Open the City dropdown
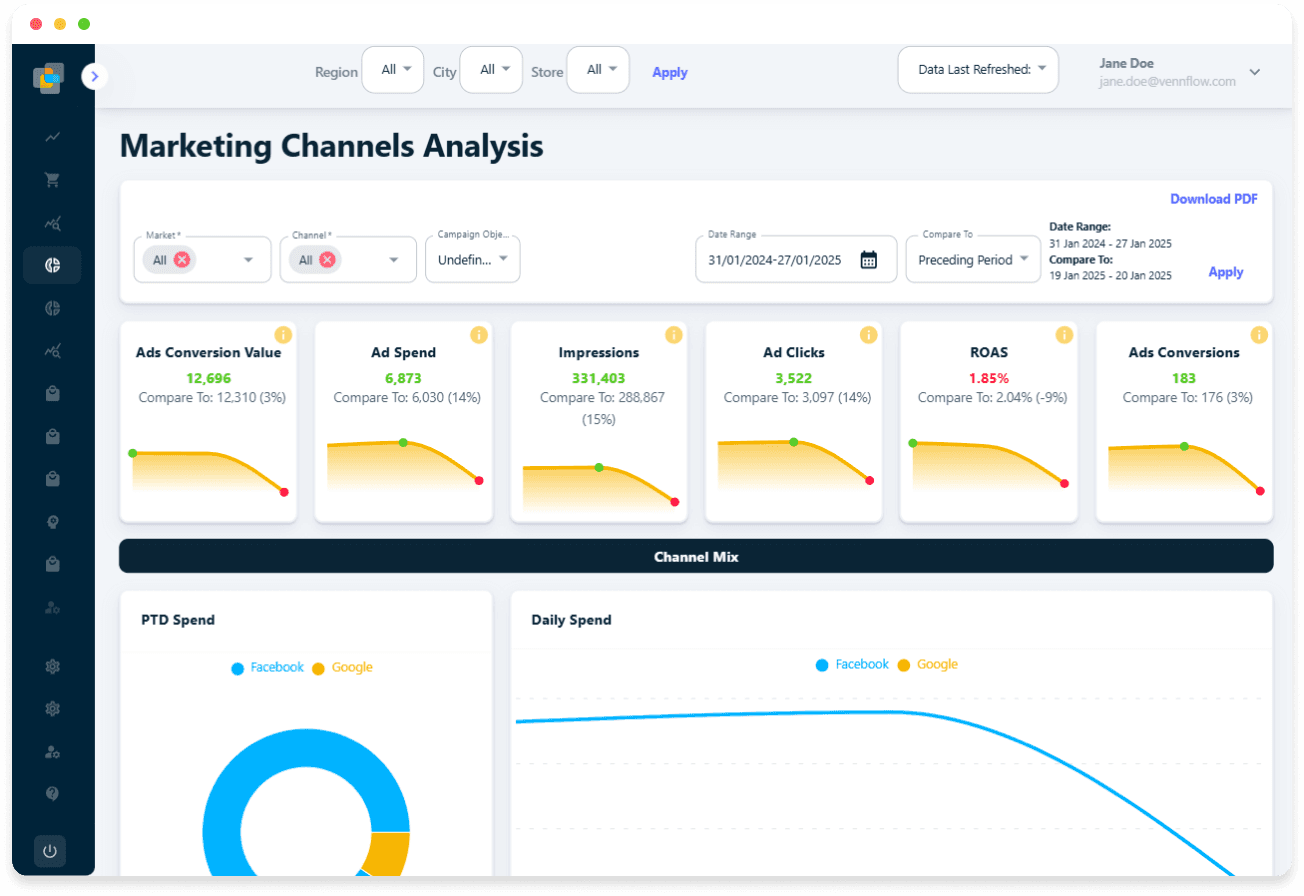The image size is (1304, 896). click(x=491, y=70)
